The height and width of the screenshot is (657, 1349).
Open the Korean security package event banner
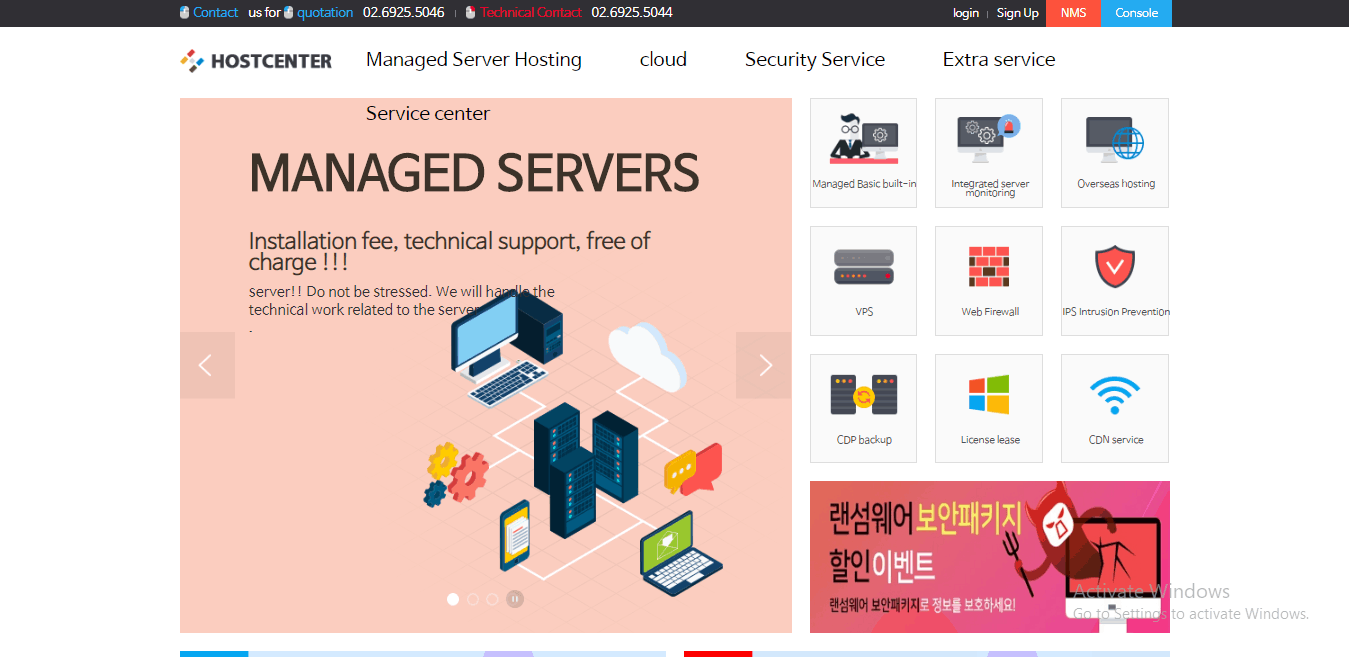pyautogui.click(x=989, y=557)
